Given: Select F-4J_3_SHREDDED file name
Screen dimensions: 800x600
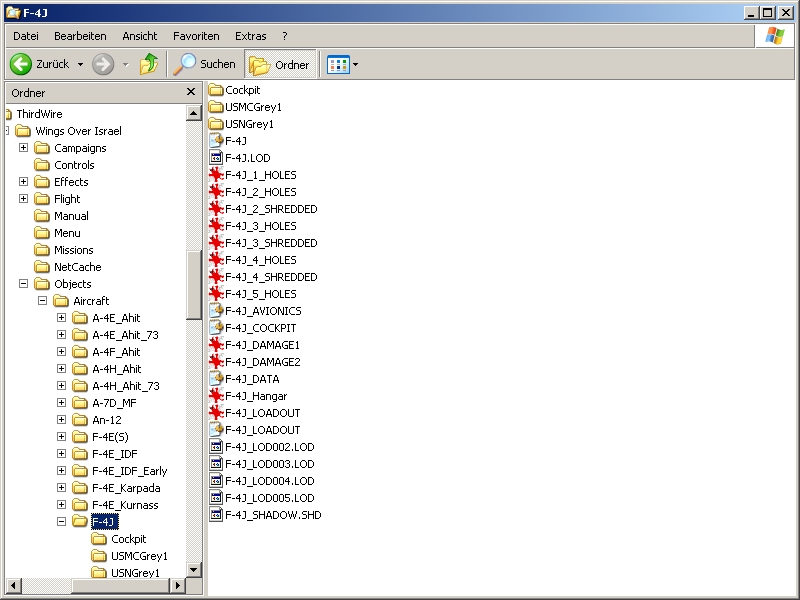Looking at the screenshot, I should (271, 243).
